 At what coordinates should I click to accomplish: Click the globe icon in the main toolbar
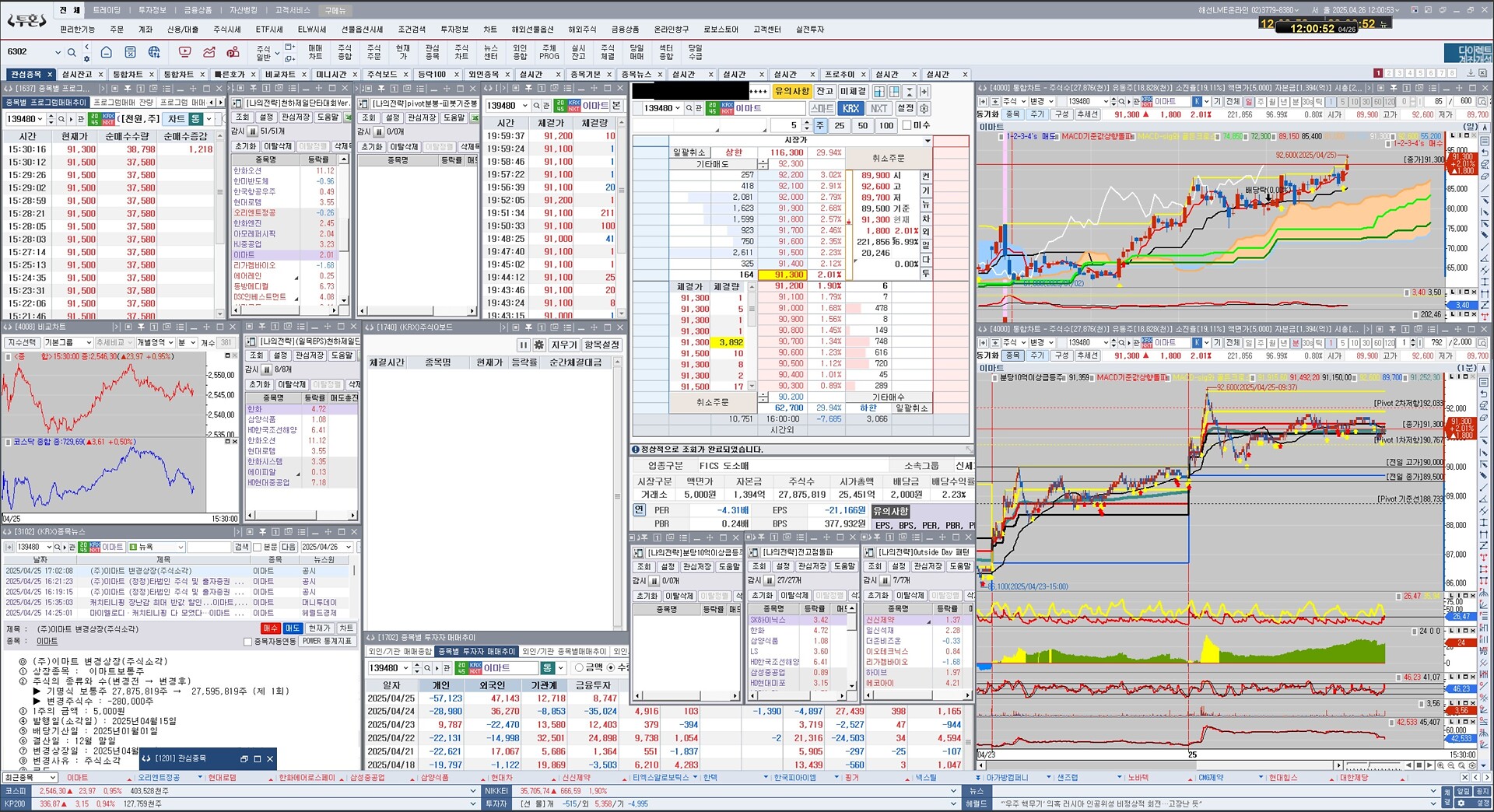(154, 52)
